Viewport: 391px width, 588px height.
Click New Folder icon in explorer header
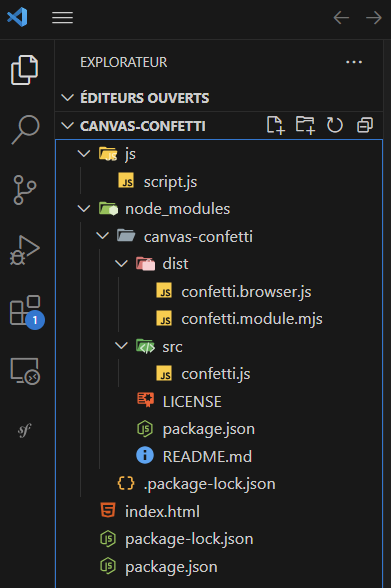(305, 125)
